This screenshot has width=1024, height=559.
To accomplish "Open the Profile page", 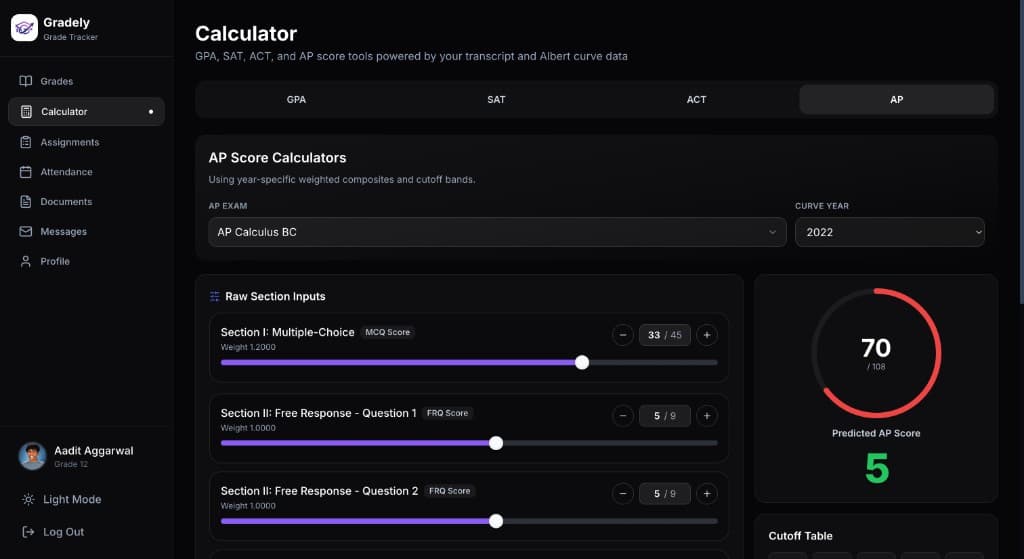I will click(86, 261).
